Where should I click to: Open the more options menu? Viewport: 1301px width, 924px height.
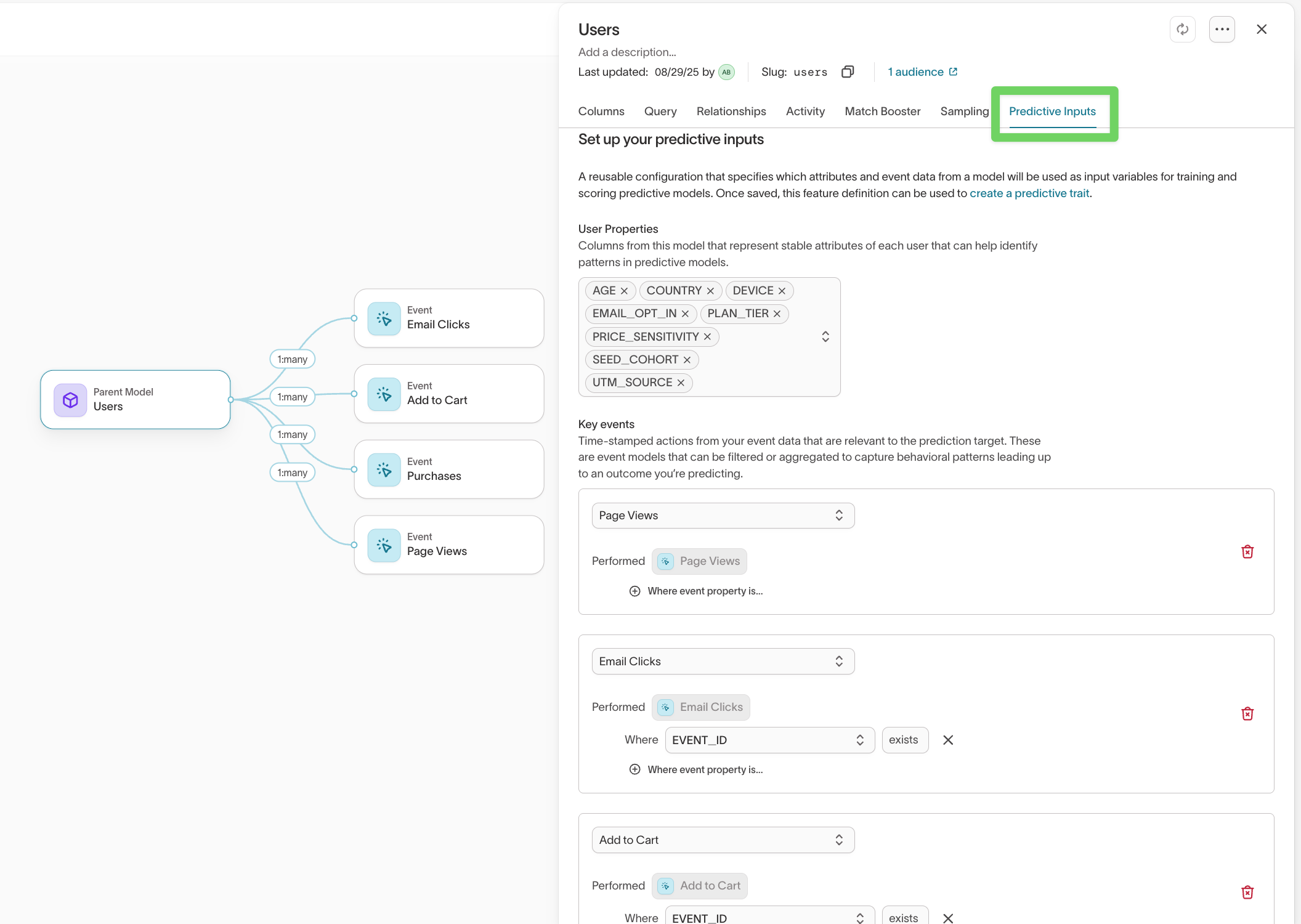coord(1222,29)
